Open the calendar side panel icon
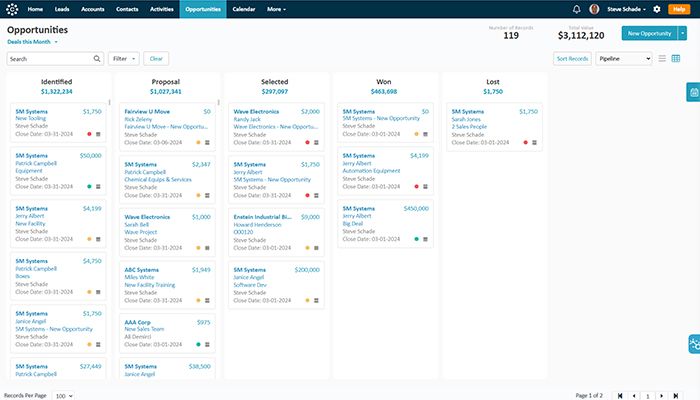This screenshot has width=700, height=400. (693, 93)
